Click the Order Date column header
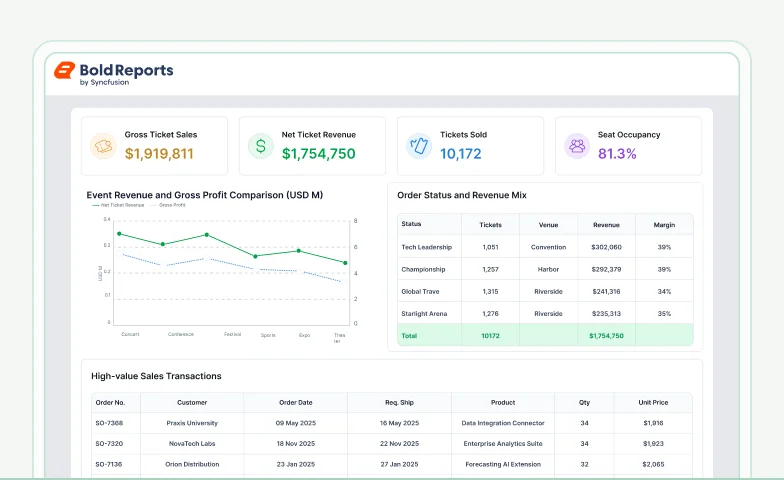Image resolution: width=784 pixels, height=480 pixels. pos(296,402)
